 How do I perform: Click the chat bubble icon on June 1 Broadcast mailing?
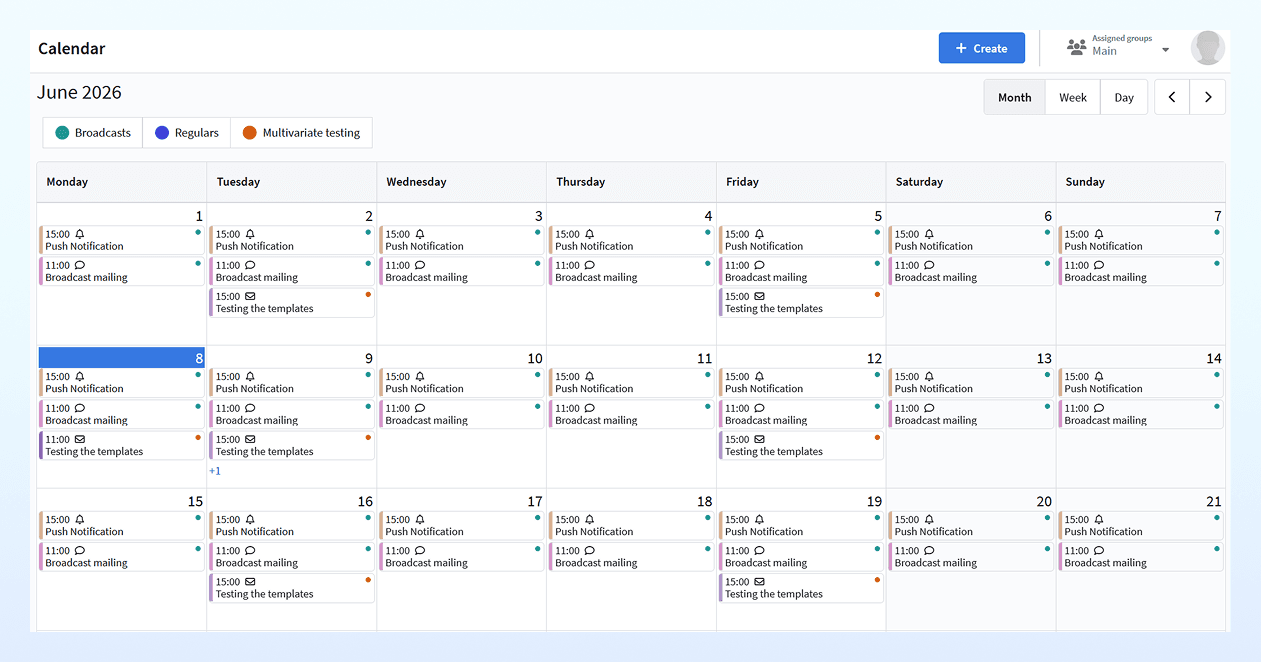(x=80, y=266)
